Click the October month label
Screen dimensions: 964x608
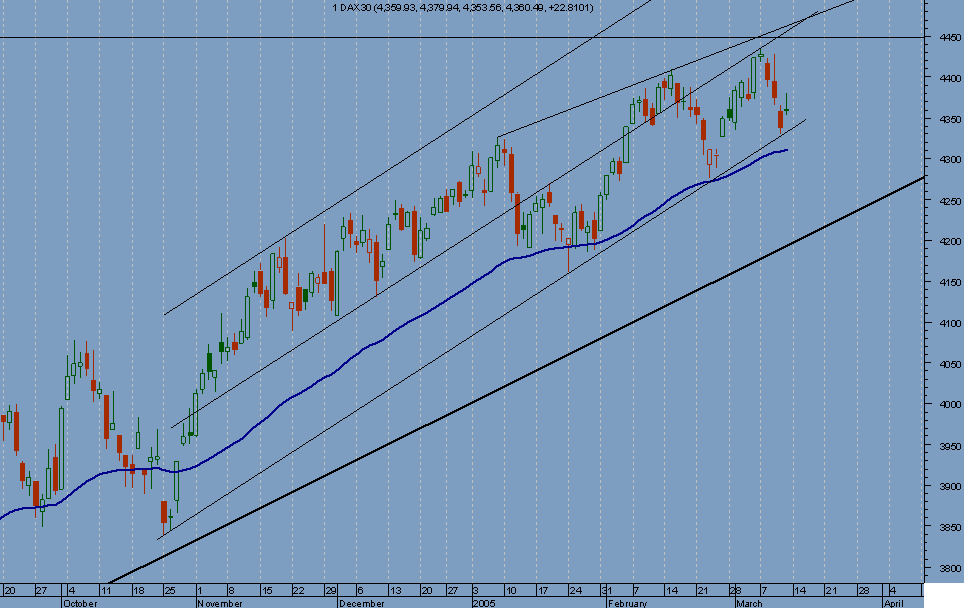(x=80, y=603)
